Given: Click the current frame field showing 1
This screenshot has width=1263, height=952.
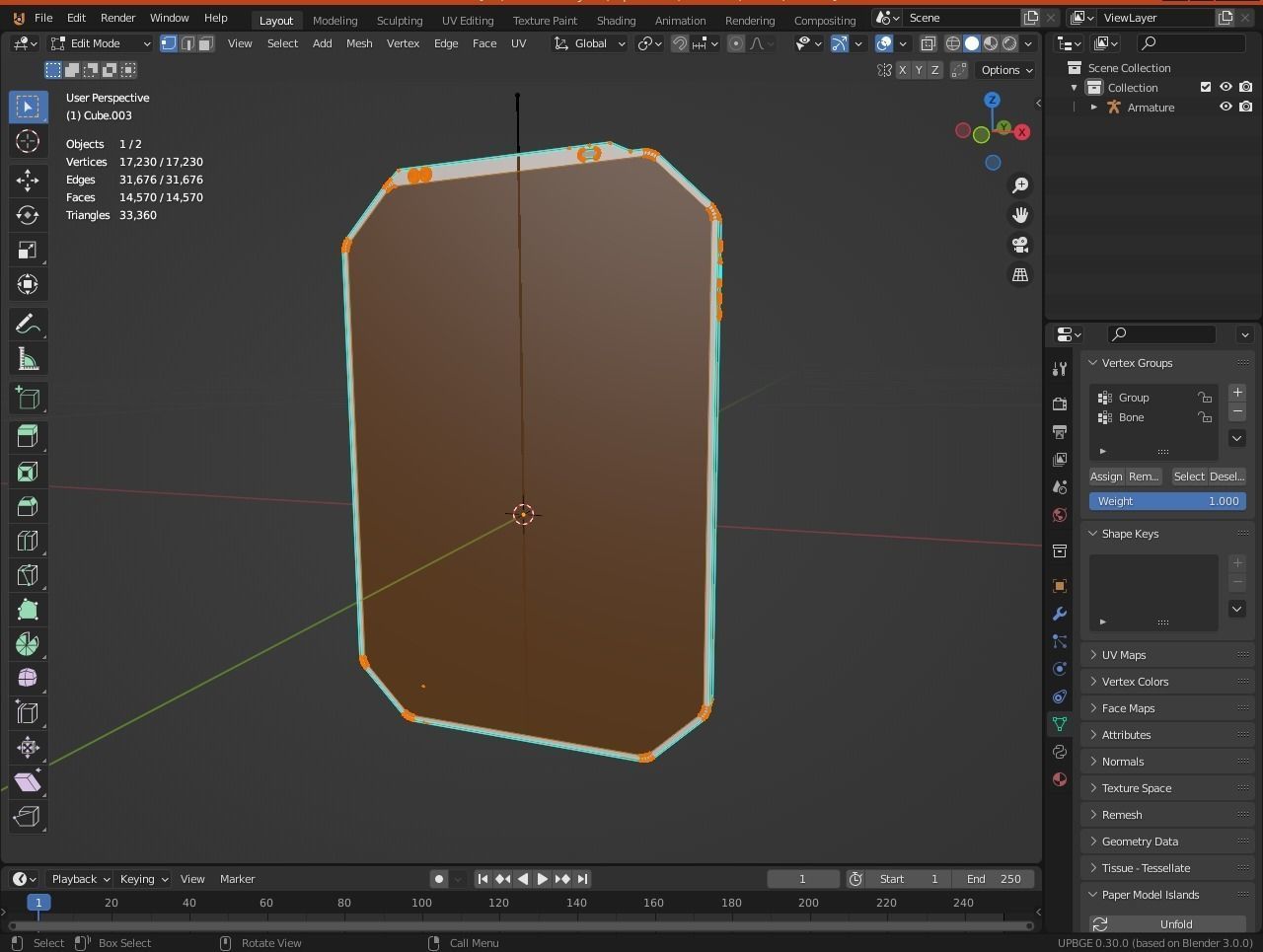Looking at the screenshot, I should (x=802, y=879).
